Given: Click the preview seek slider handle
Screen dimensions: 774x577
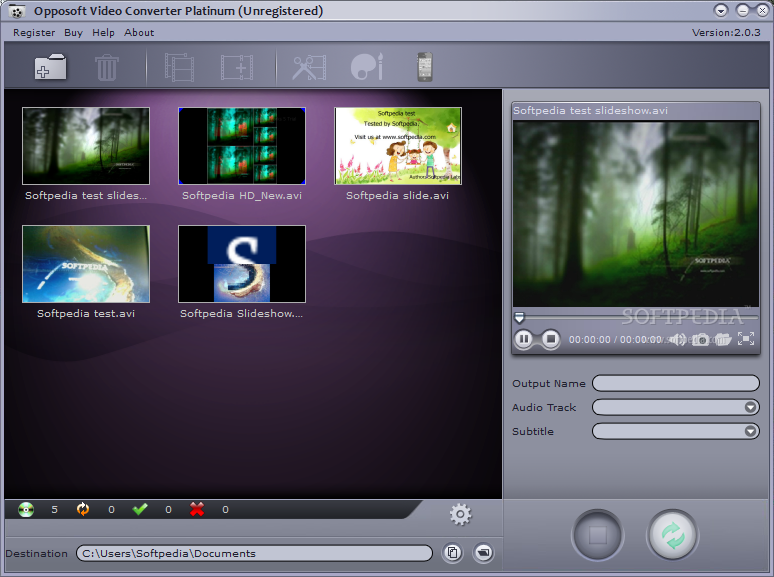Looking at the screenshot, I should (x=519, y=317).
